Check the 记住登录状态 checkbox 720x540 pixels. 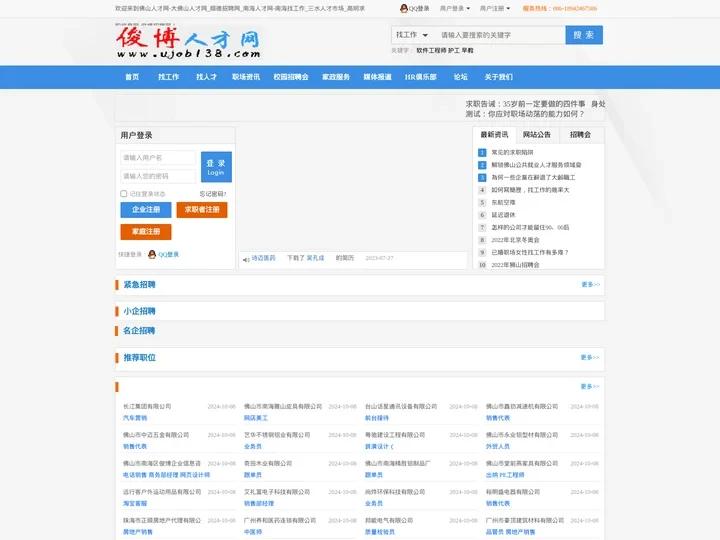click(x=124, y=194)
